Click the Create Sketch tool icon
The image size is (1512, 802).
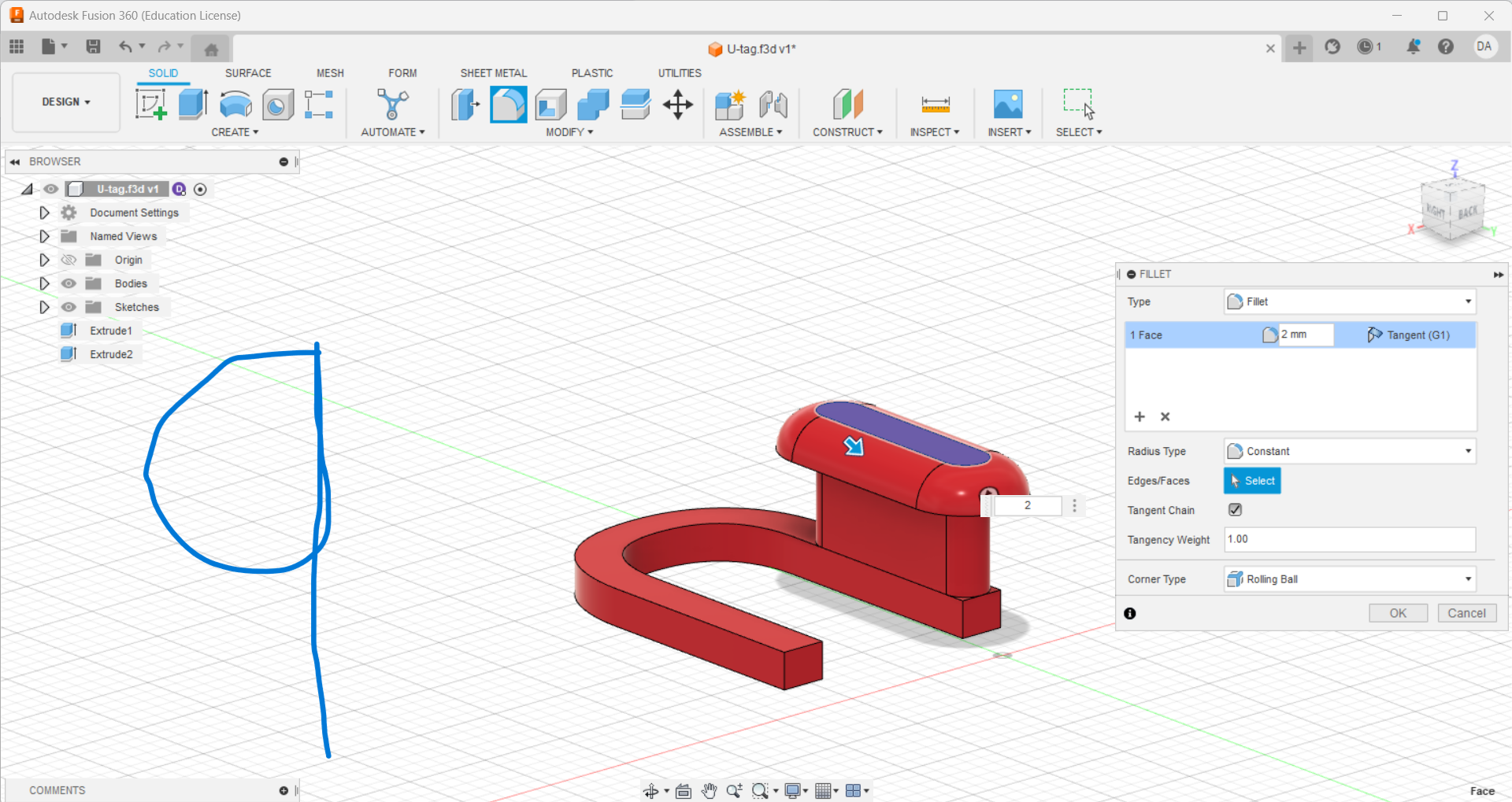150,104
